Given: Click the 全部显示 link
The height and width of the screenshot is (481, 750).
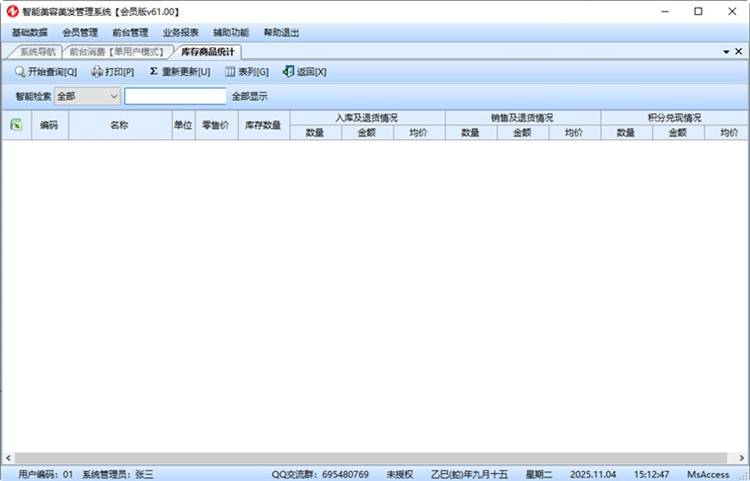Looking at the screenshot, I should [x=250, y=97].
